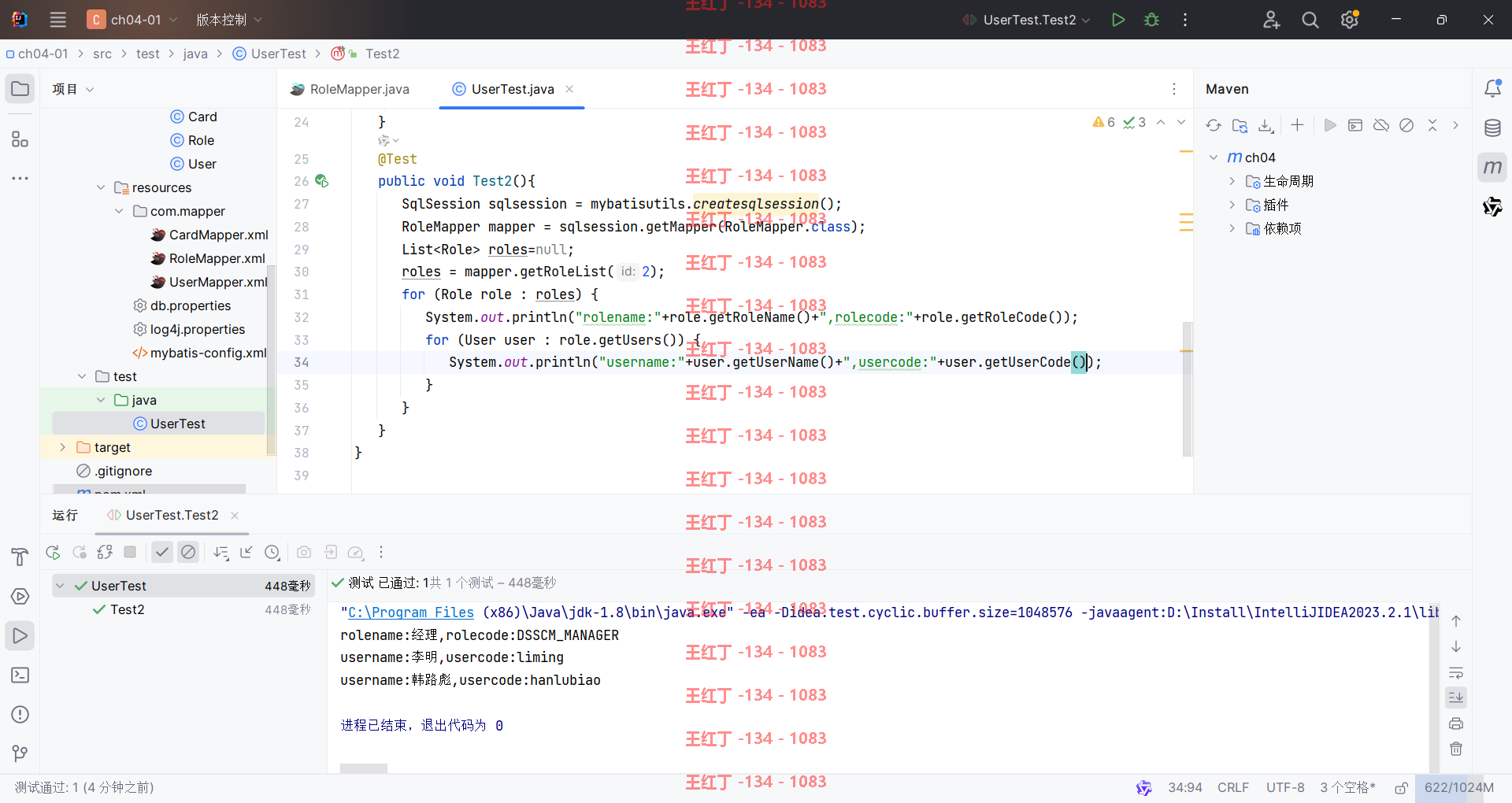Open the Problems tool window icon
Viewport: 1512px width, 803px height.
(x=20, y=715)
